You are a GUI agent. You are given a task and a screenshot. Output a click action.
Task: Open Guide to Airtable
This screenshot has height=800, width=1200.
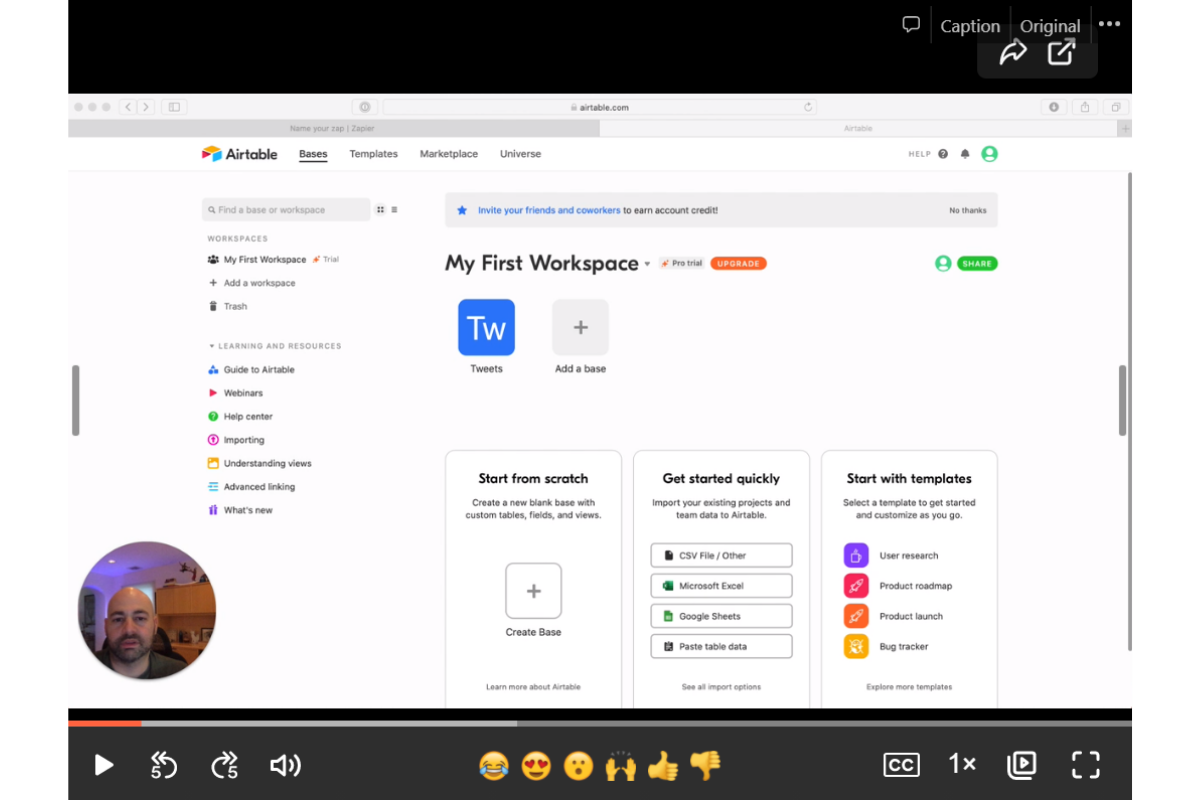point(251,370)
